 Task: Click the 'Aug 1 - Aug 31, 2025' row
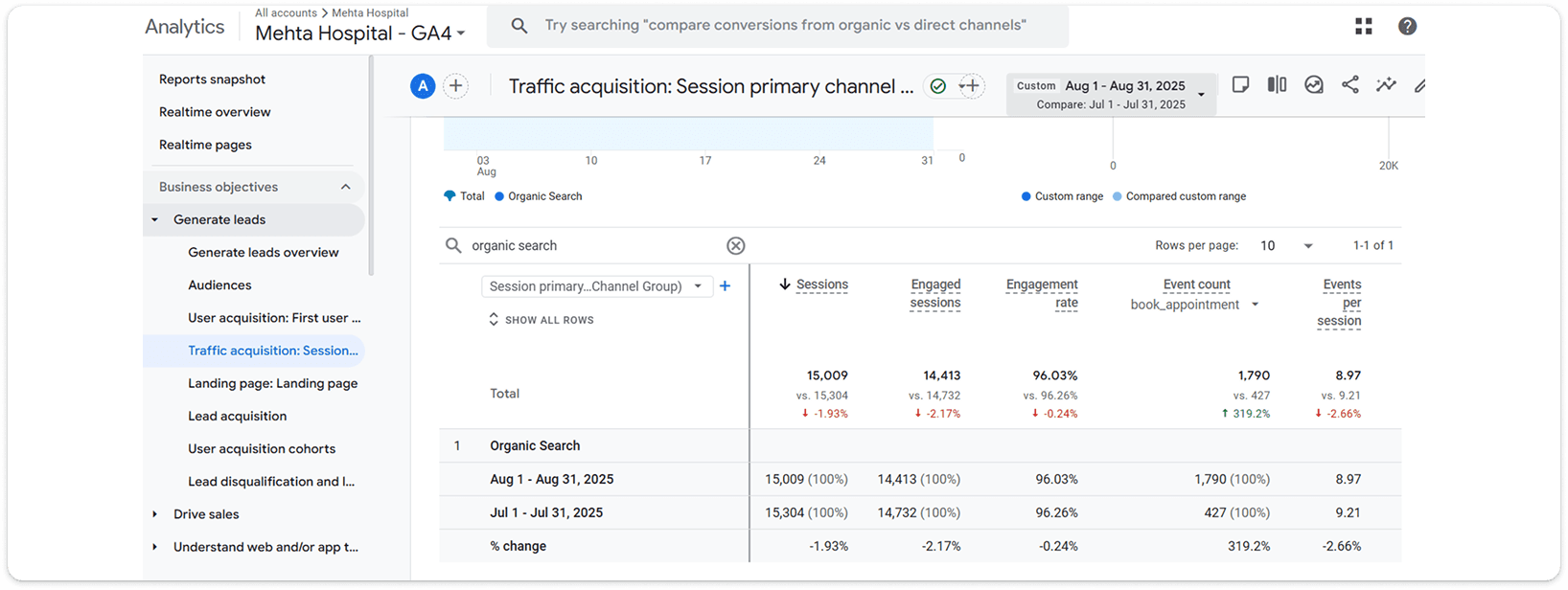[x=920, y=479]
